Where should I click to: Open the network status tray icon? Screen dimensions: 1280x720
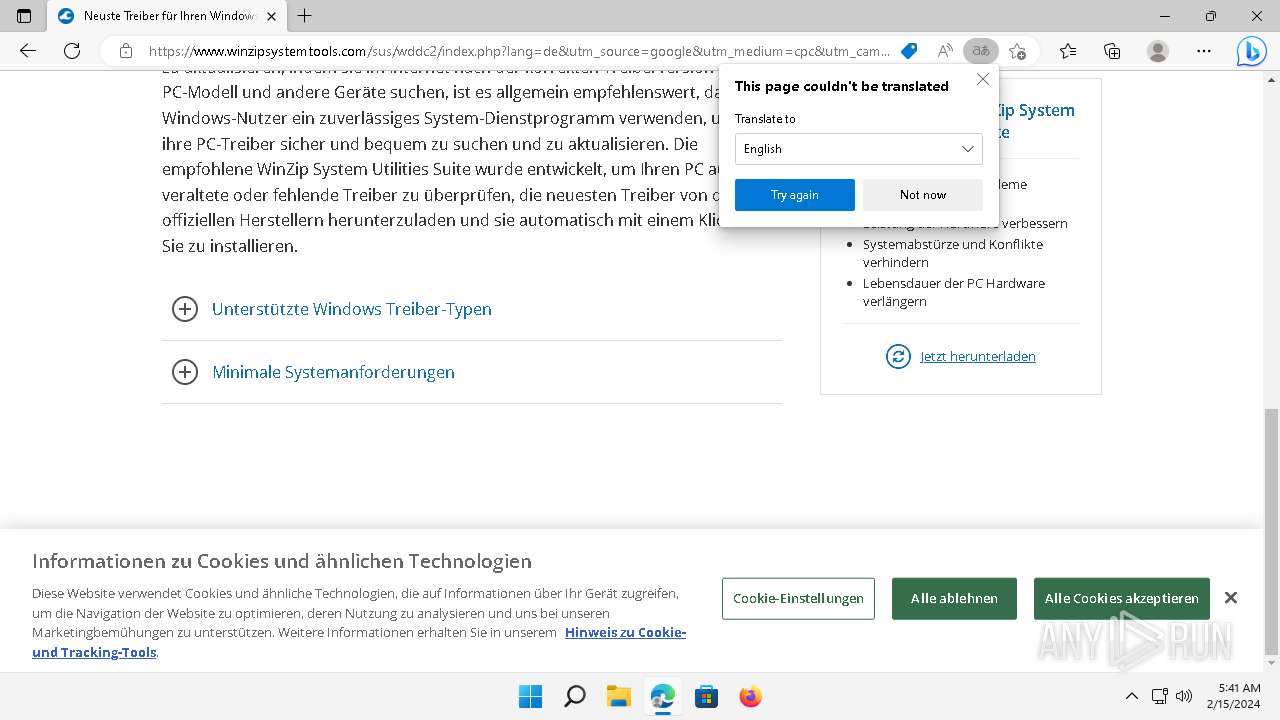tap(1159, 696)
